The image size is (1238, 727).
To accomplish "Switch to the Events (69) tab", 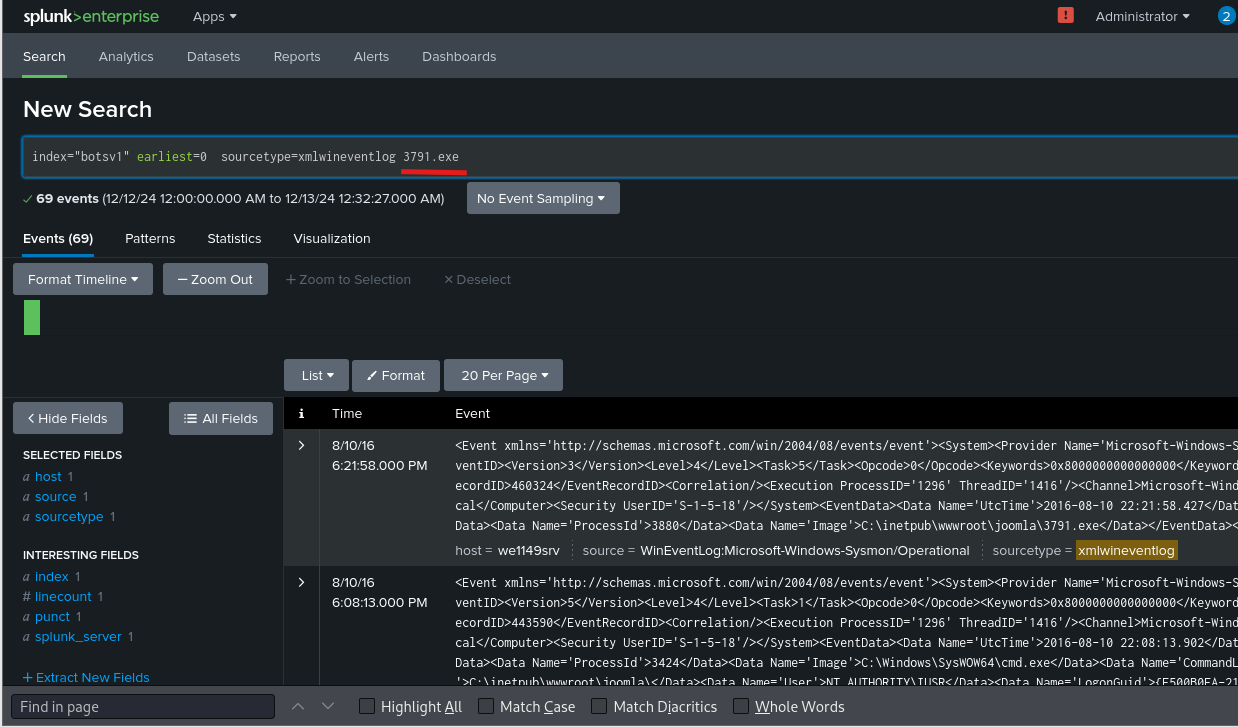I will 58,238.
